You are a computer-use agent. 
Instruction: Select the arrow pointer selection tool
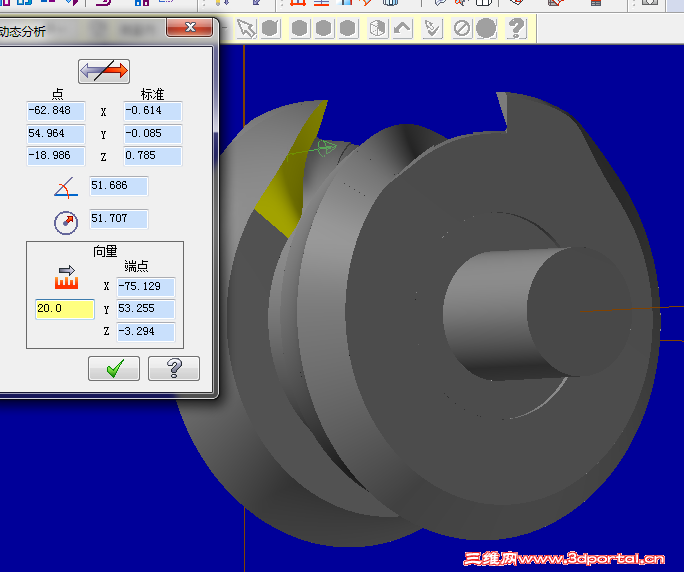246,29
